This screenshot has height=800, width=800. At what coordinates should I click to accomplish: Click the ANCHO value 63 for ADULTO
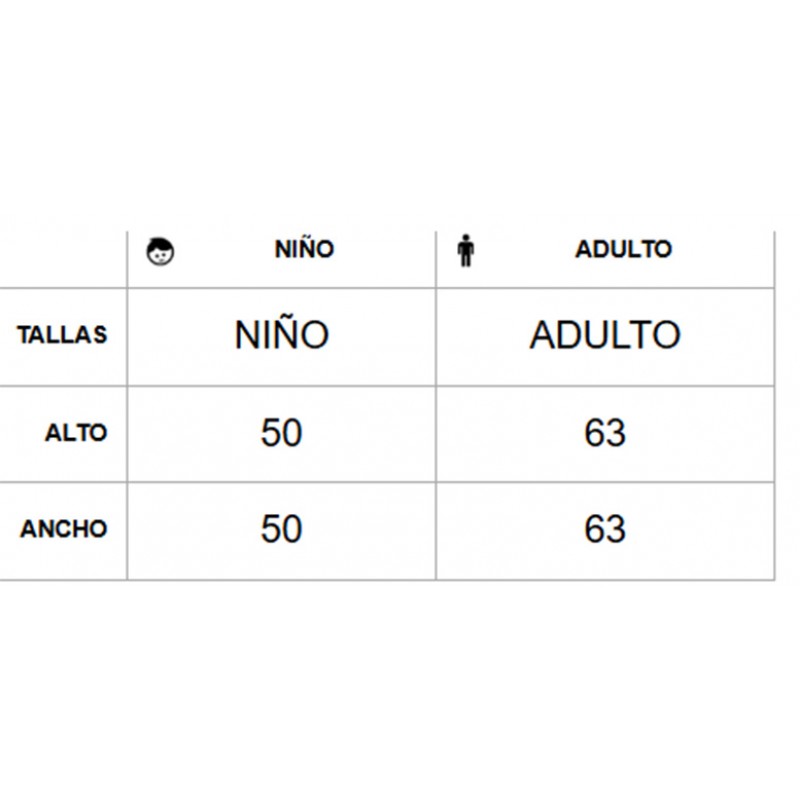605,529
